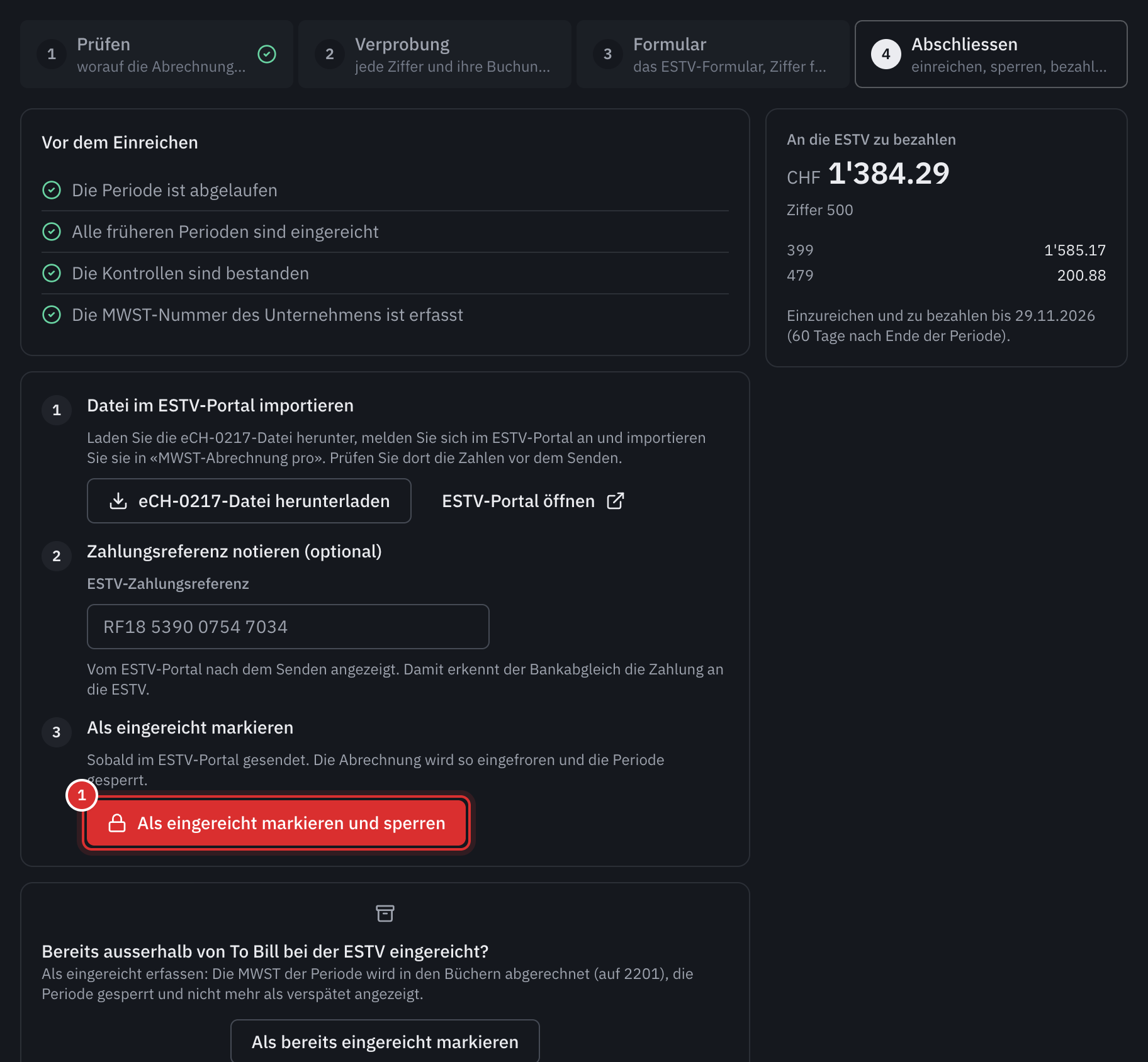This screenshot has width=1148, height=1062.
Task: Click the download icon in eCH-0217 button
Action: pos(118,501)
